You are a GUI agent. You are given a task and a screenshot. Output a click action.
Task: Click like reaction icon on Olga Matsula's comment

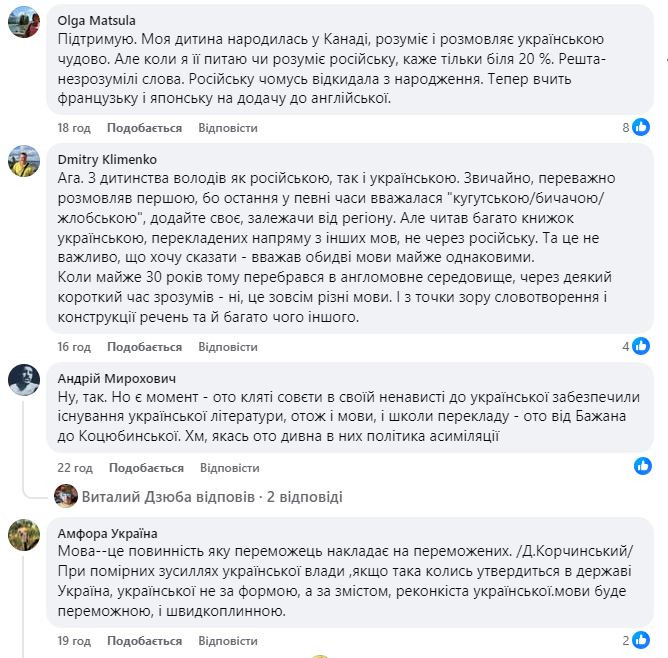tap(641, 127)
